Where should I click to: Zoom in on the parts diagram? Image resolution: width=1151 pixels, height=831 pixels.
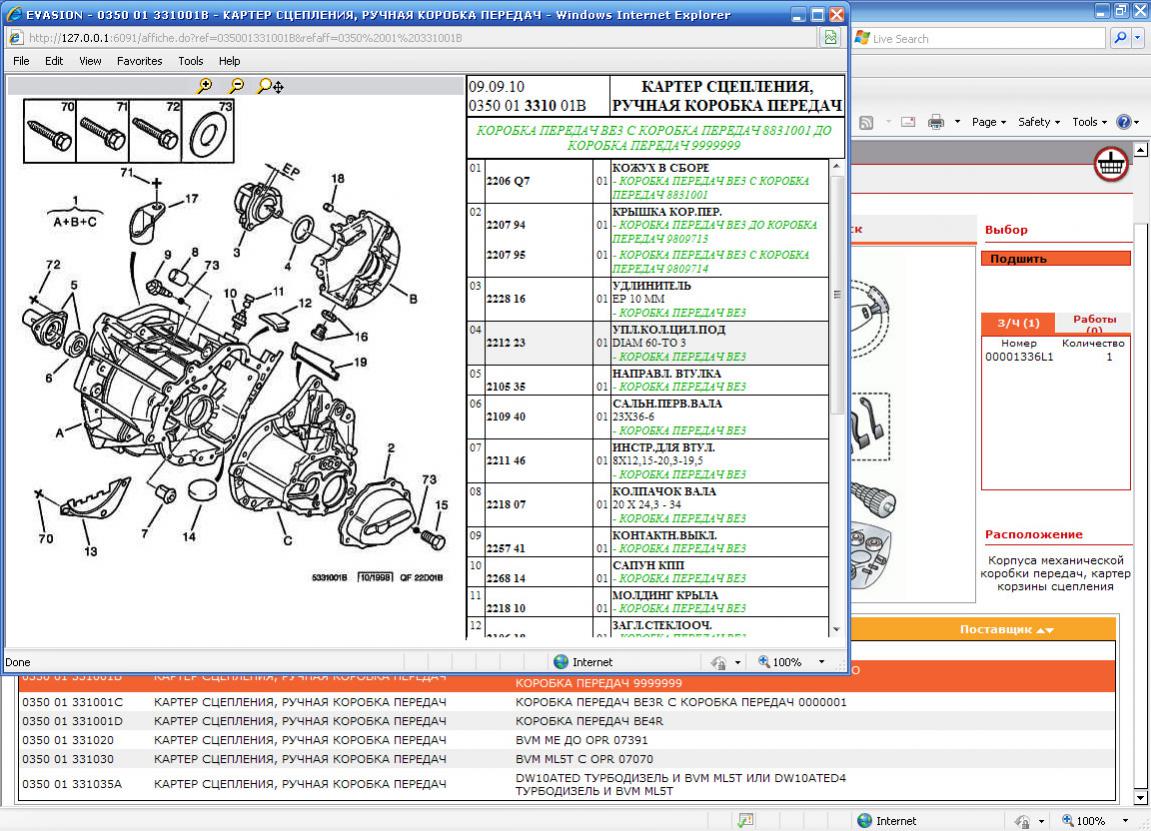pos(205,86)
